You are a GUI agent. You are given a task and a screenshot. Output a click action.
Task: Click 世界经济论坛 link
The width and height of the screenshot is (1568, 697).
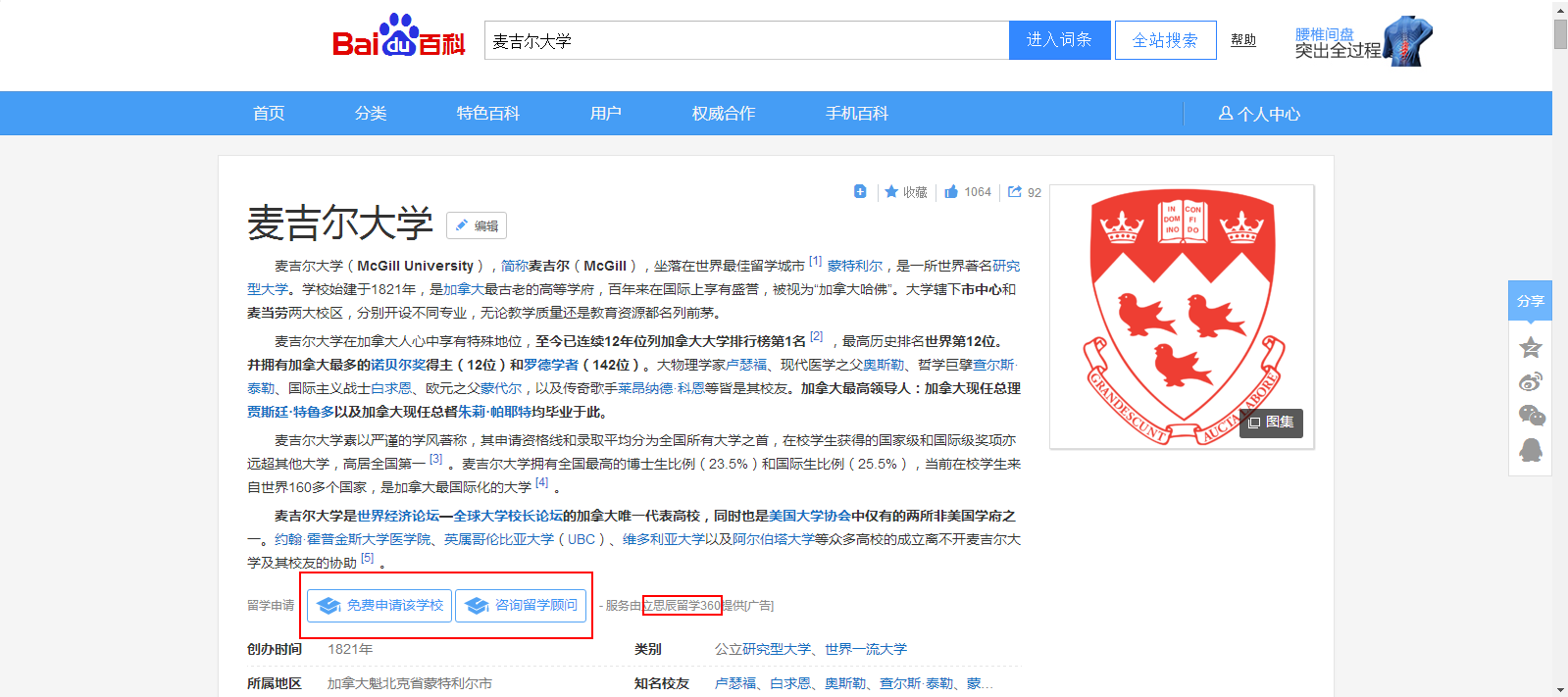[x=398, y=516]
